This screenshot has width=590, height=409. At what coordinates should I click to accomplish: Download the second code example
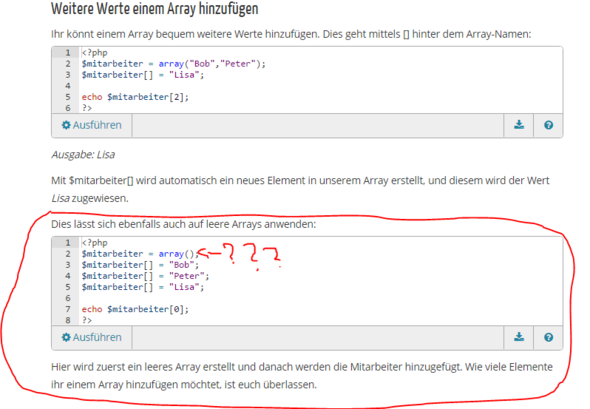(x=519, y=337)
